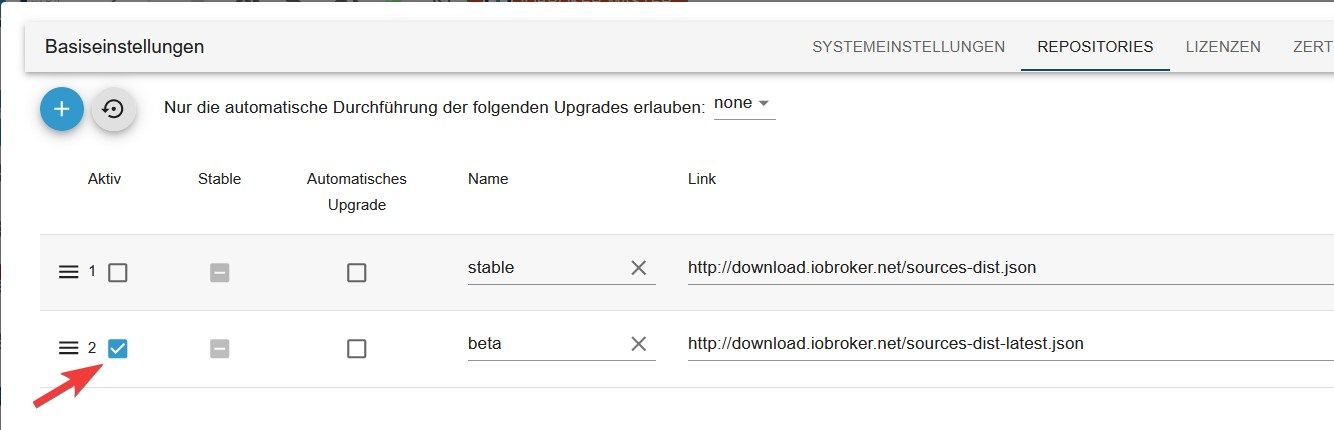This screenshot has width=1334, height=430.
Task: Open the Lizenzen tab
Action: (x=1223, y=47)
